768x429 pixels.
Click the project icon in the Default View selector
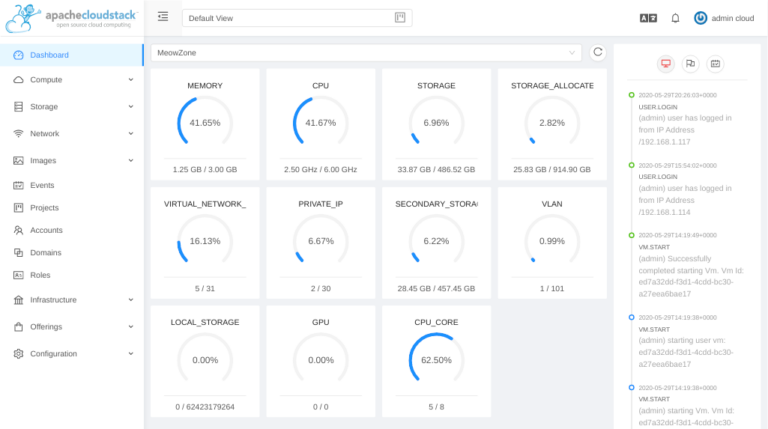tap(400, 18)
